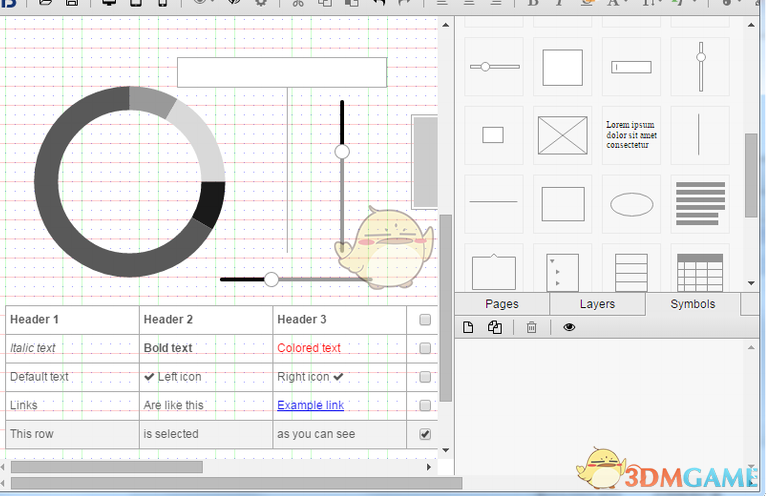Pick the small rectangle button symbol
Image resolution: width=769 pixels, height=496 pixels.
(x=493, y=135)
